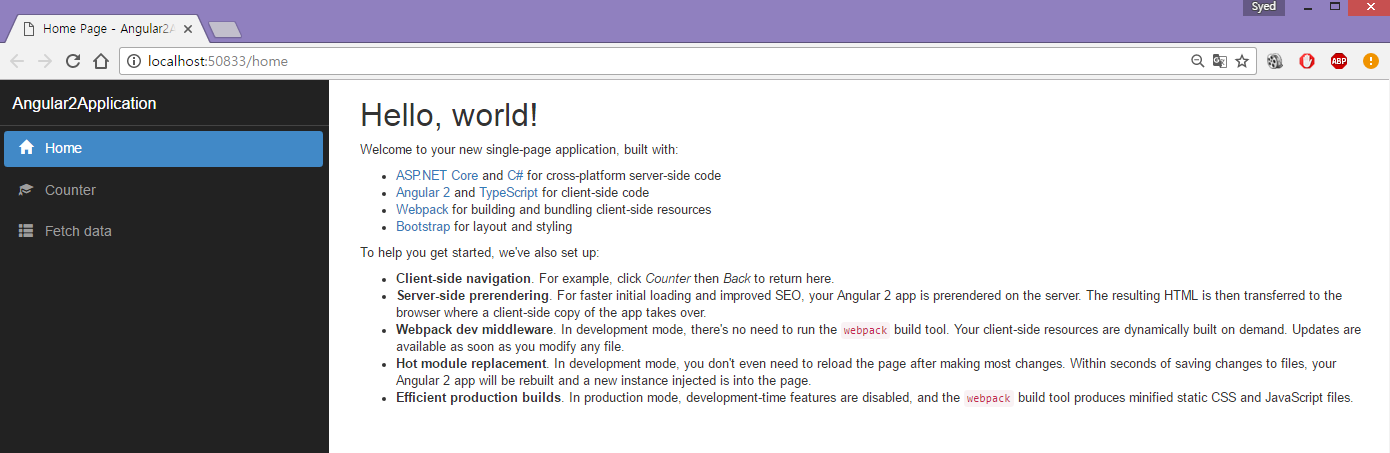The height and width of the screenshot is (453, 1390).
Task: Maximize the browser window
Action: [x=1334, y=7]
